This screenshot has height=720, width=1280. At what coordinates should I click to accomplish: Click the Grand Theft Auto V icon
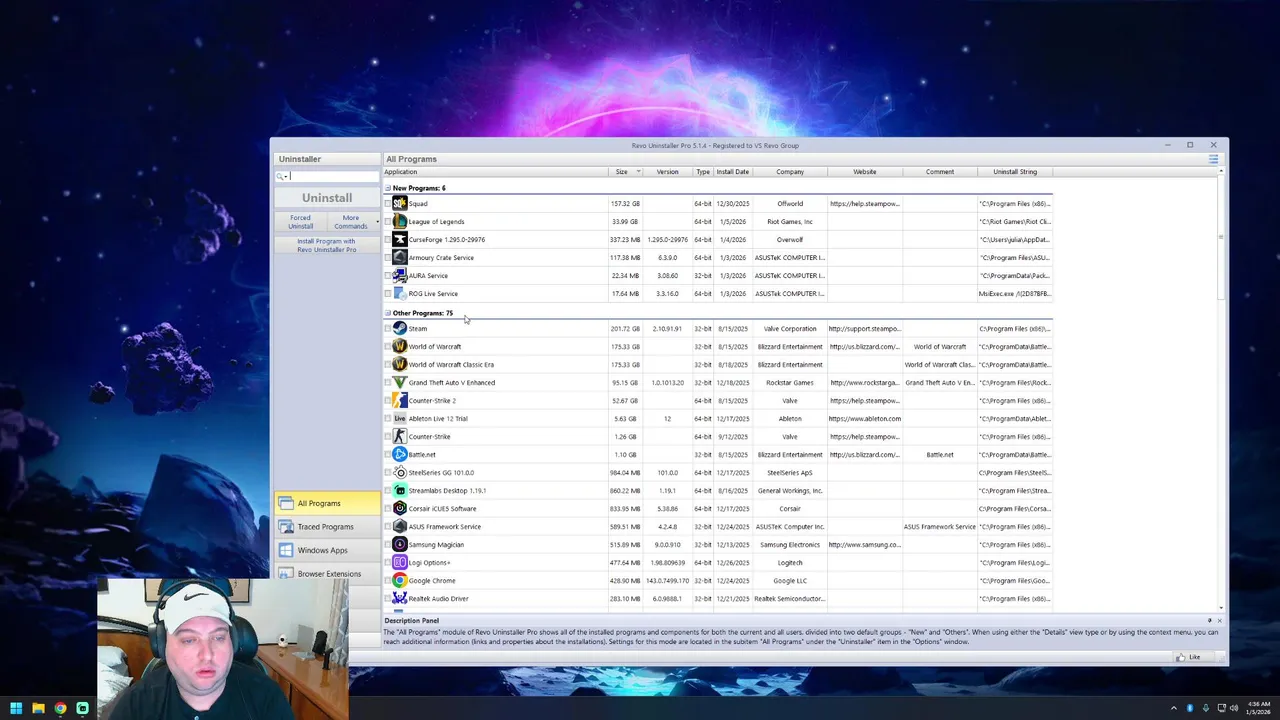coord(400,383)
